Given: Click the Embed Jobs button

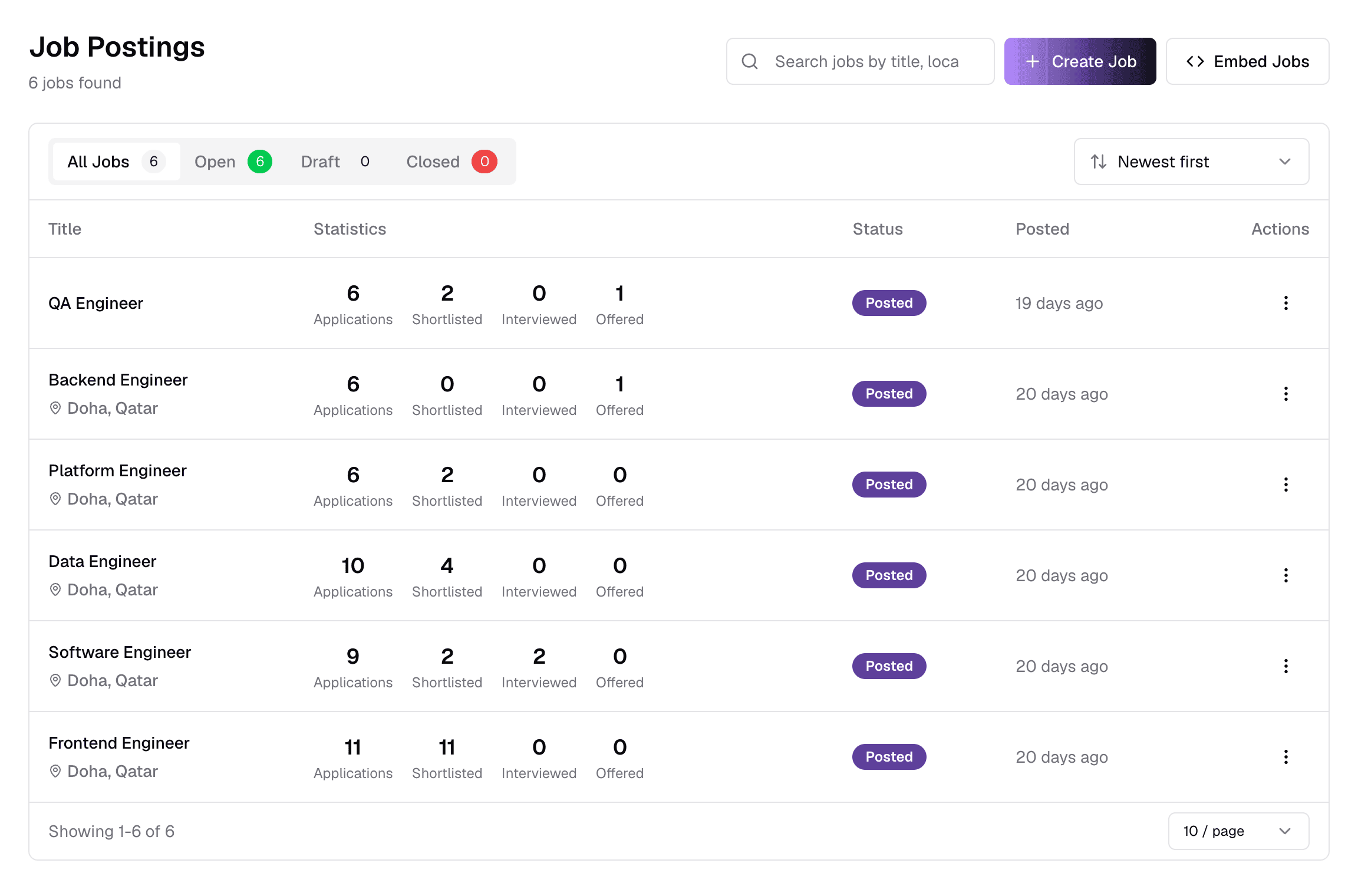Looking at the screenshot, I should pos(1247,61).
